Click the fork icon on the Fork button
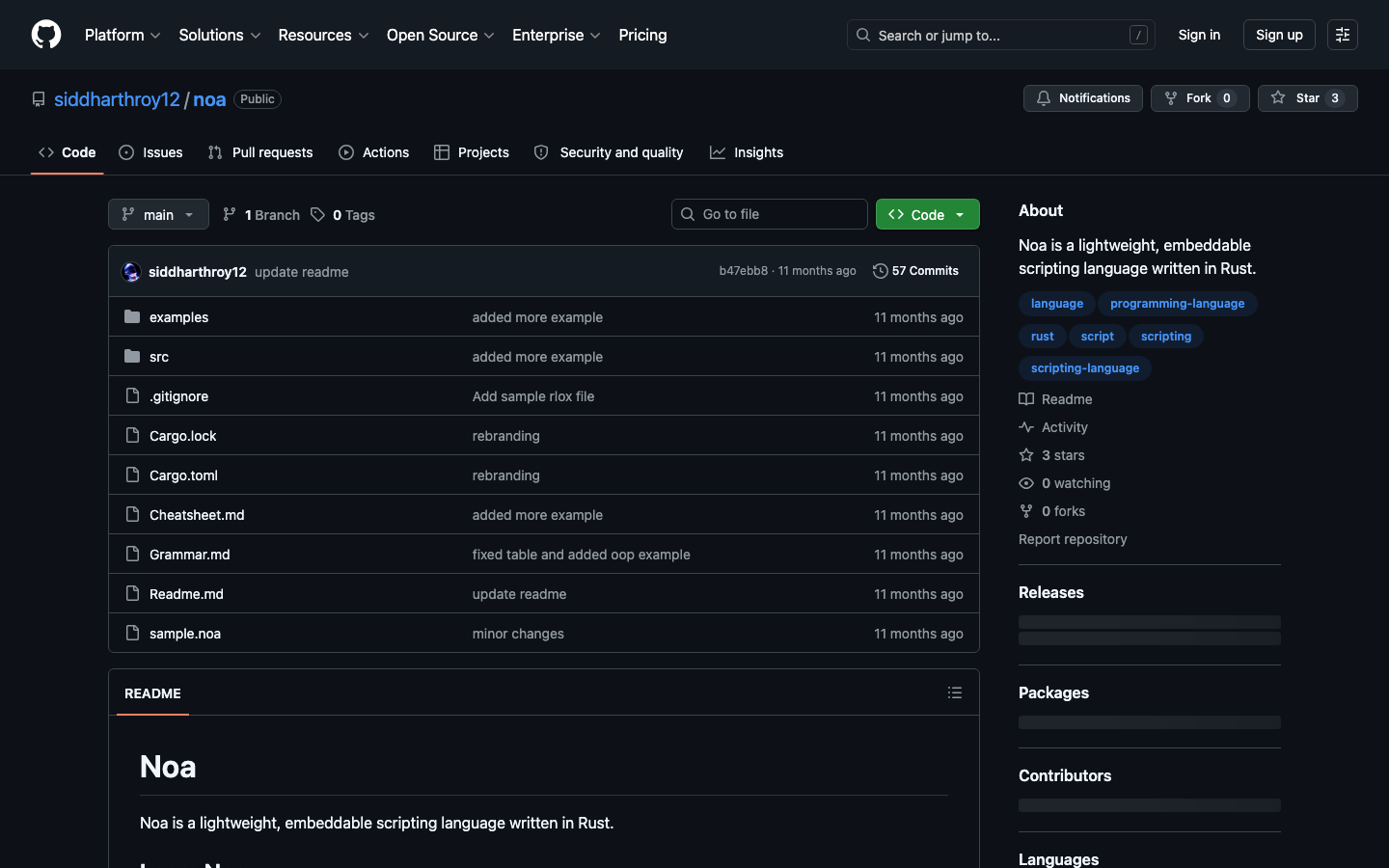The width and height of the screenshot is (1389, 868). click(1171, 98)
